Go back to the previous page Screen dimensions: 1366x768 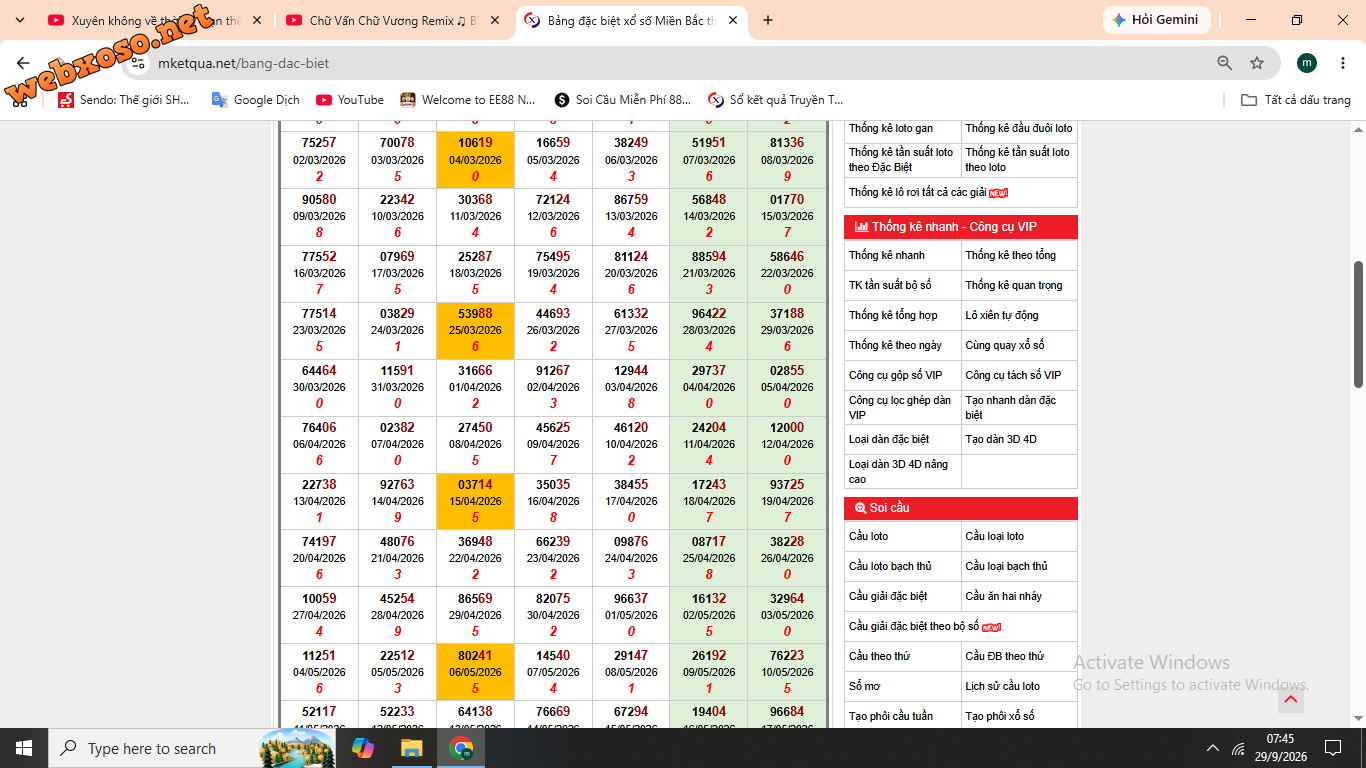pyautogui.click(x=24, y=63)
